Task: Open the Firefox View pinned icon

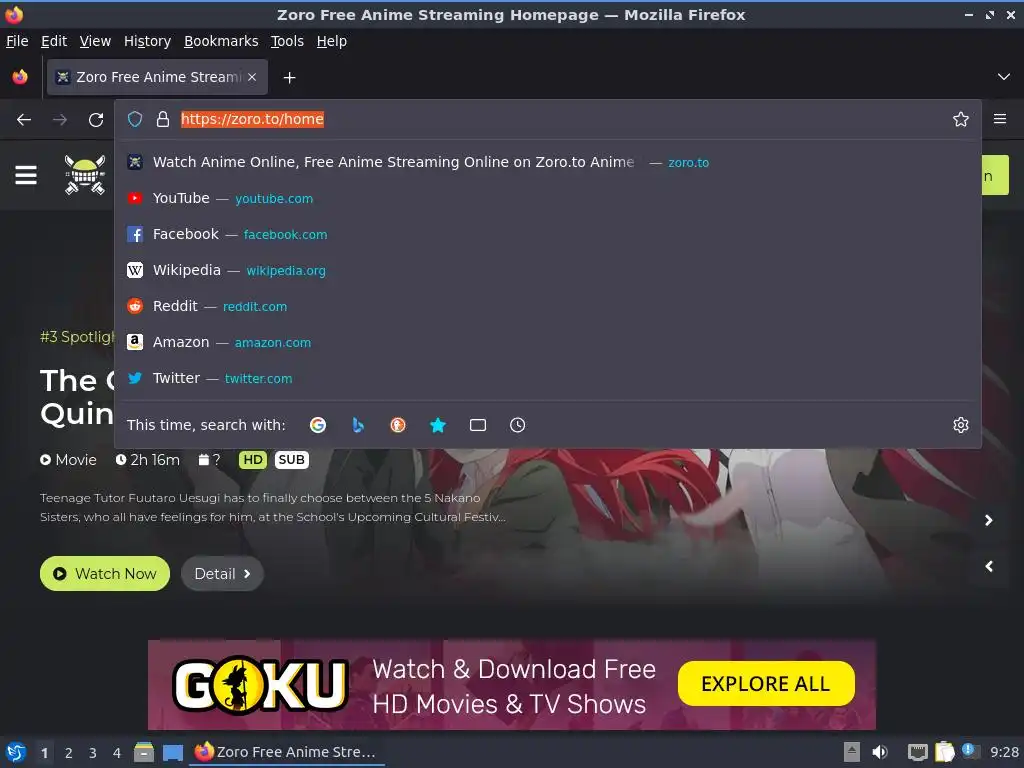Action: (x=20, y=77)
